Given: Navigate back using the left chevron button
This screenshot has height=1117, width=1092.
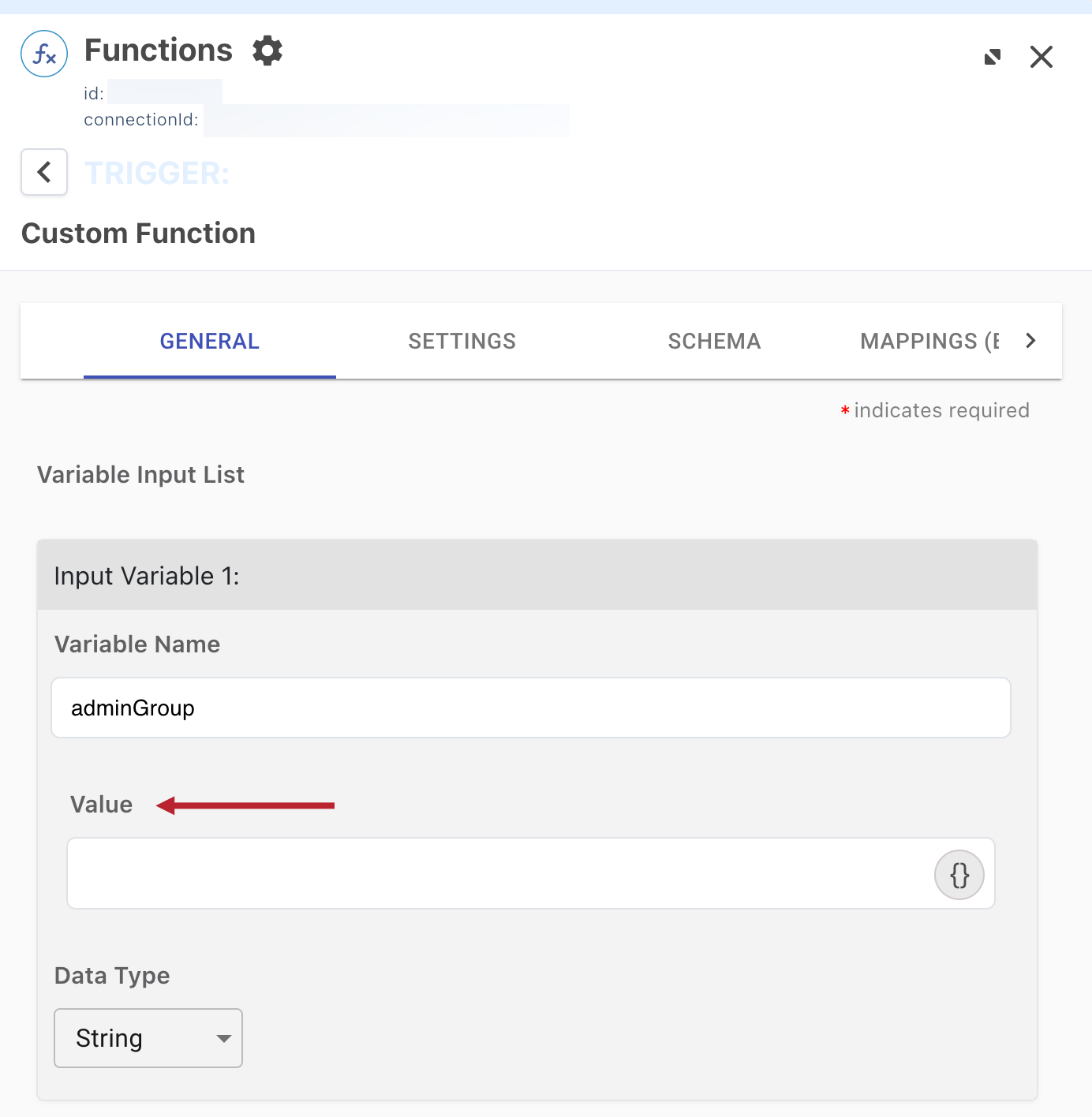Looking at the screenshot, I should 43,172.
